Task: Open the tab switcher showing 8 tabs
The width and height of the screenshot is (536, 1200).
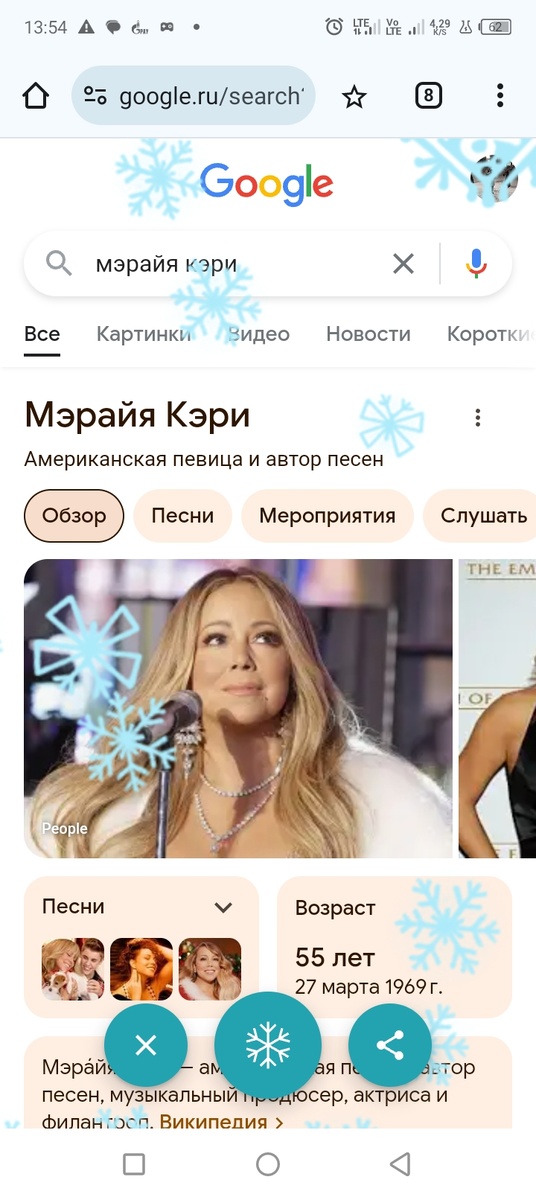Action: tap(428, 96)
